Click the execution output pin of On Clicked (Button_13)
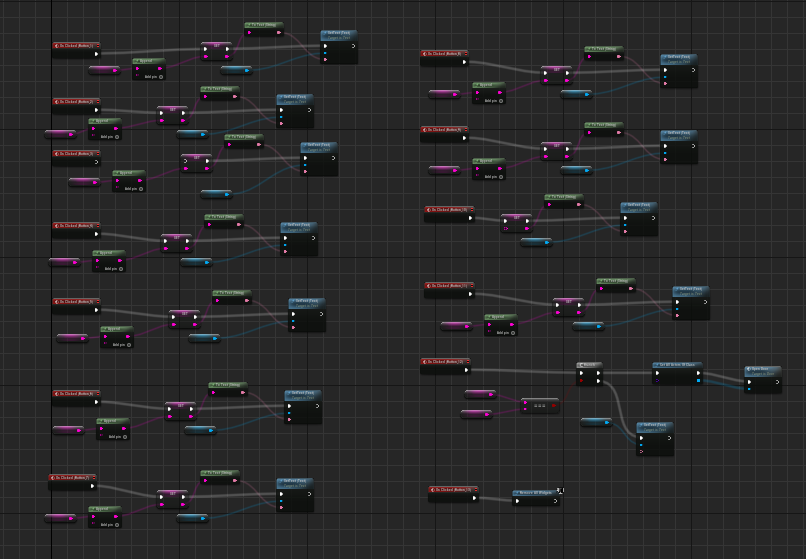 [x=474, y=498]
